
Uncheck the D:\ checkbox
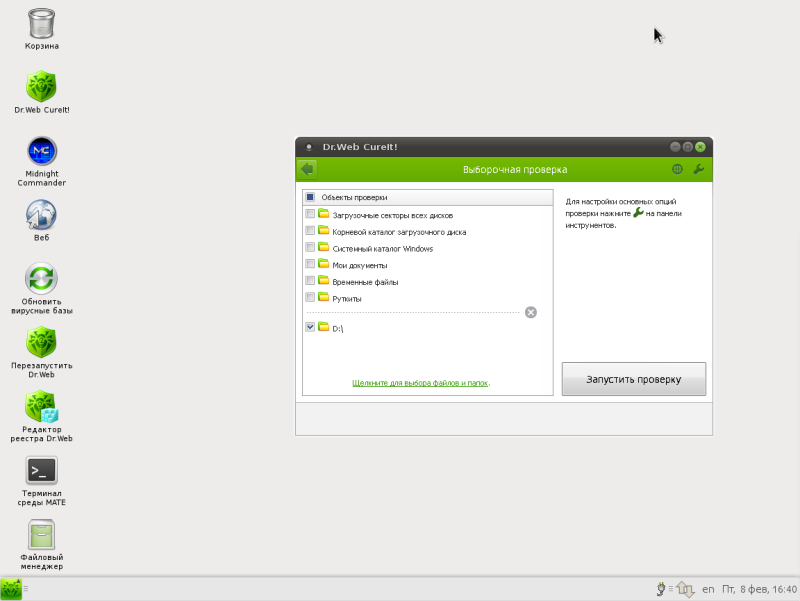point(310,327)
